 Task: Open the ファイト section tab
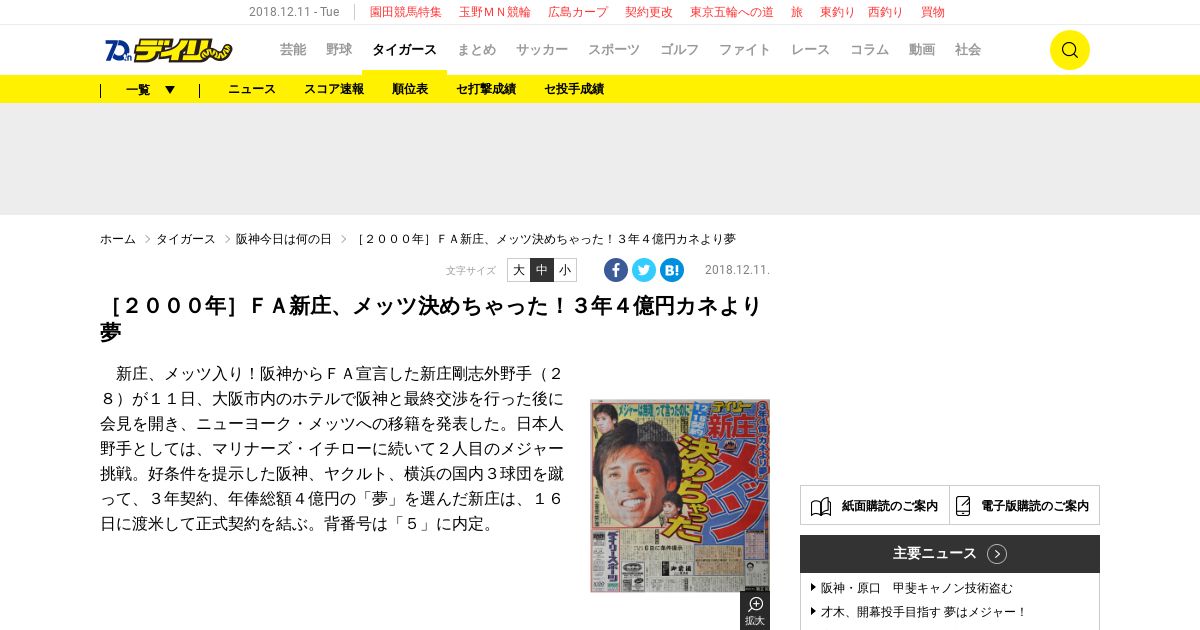point(745,50)
